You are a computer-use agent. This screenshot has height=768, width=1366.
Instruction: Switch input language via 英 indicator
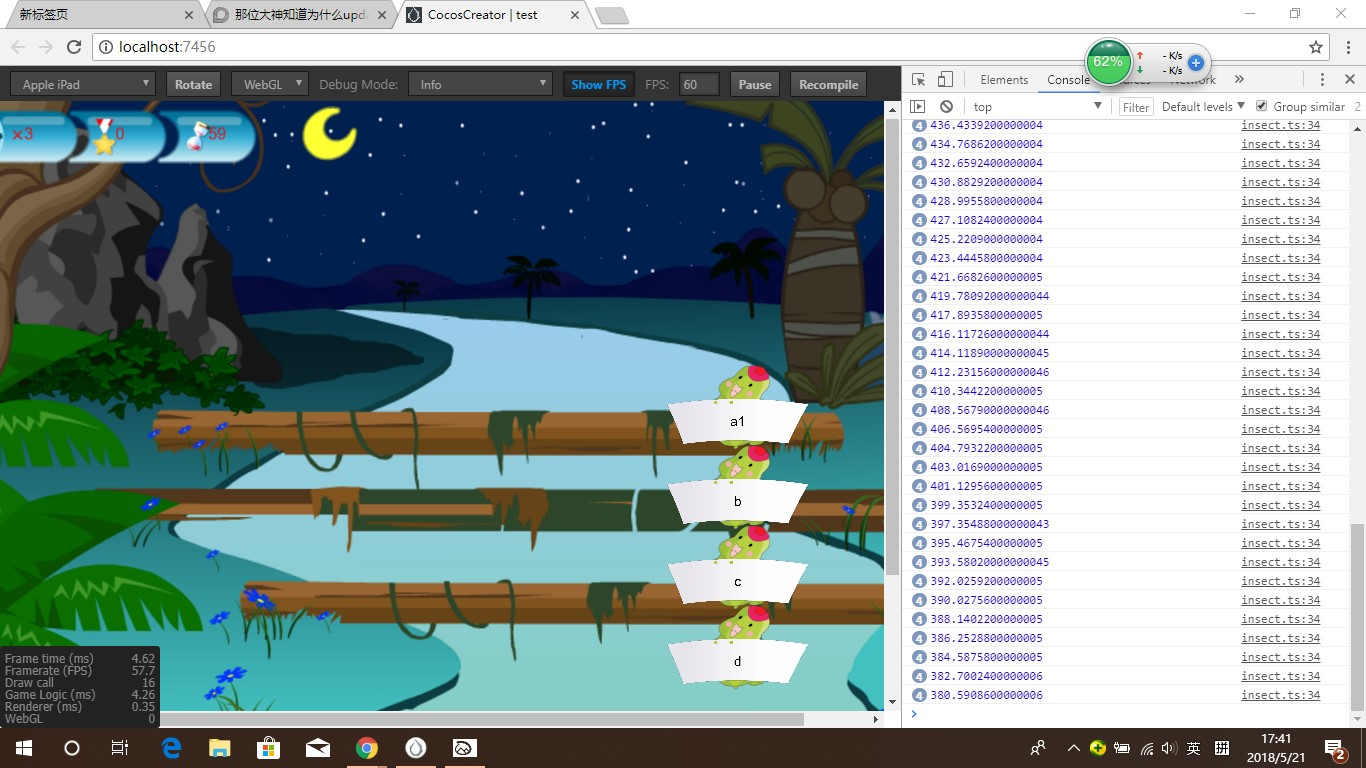pos(1194,748)
